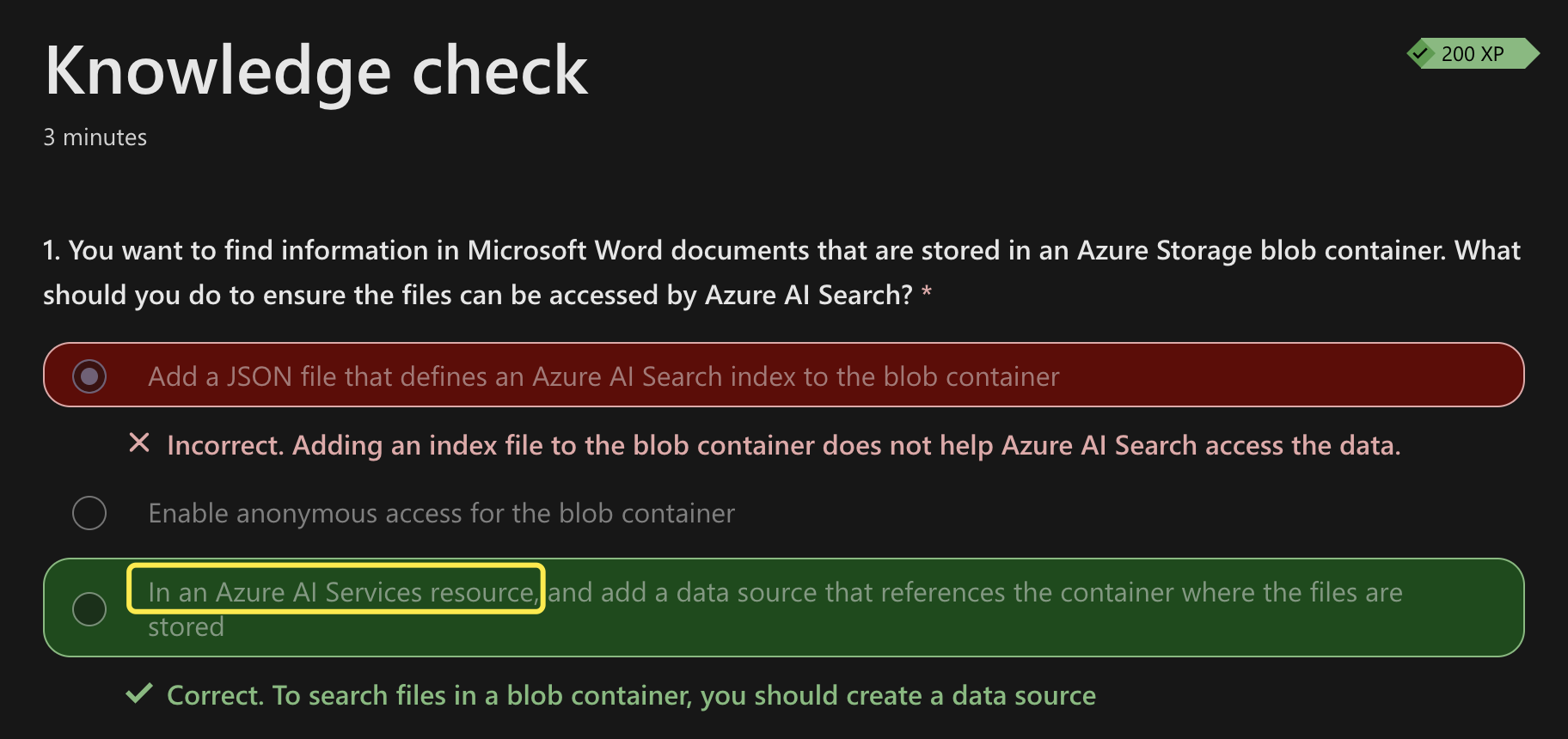Click the red X incorrect icon
This screenshot has height=739, width=1568.
coord(138,443)
